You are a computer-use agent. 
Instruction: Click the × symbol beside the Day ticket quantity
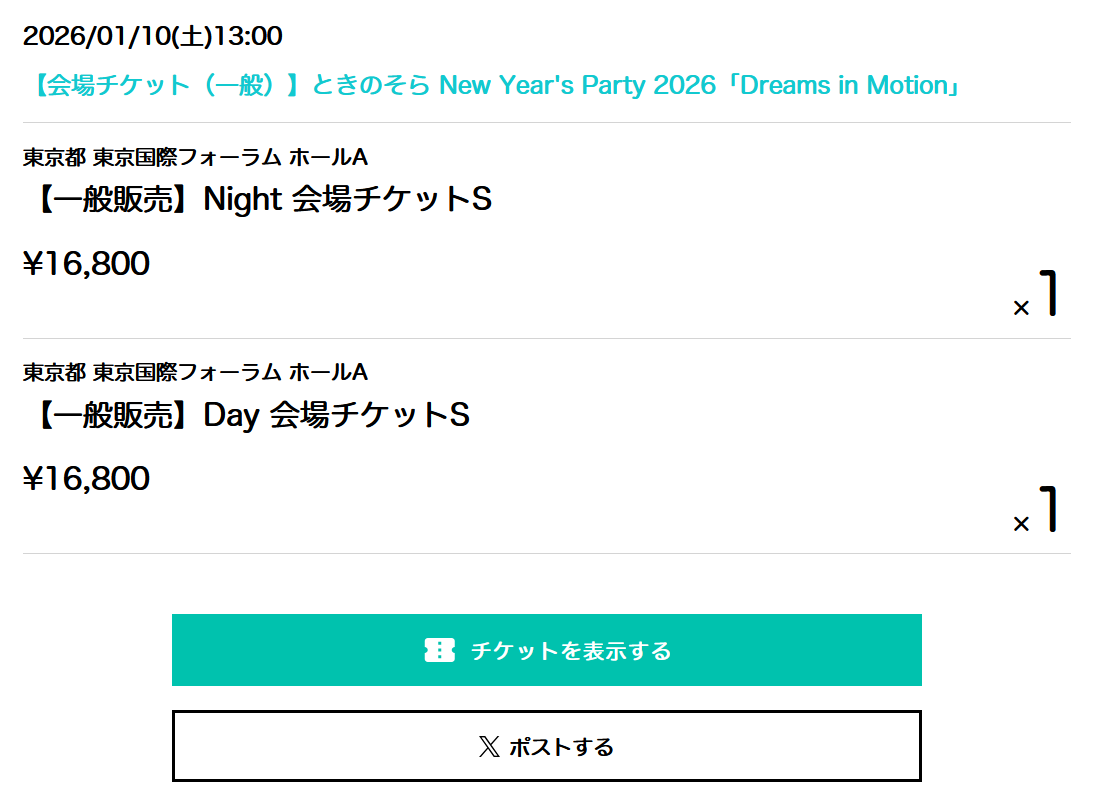point(1021,524)
